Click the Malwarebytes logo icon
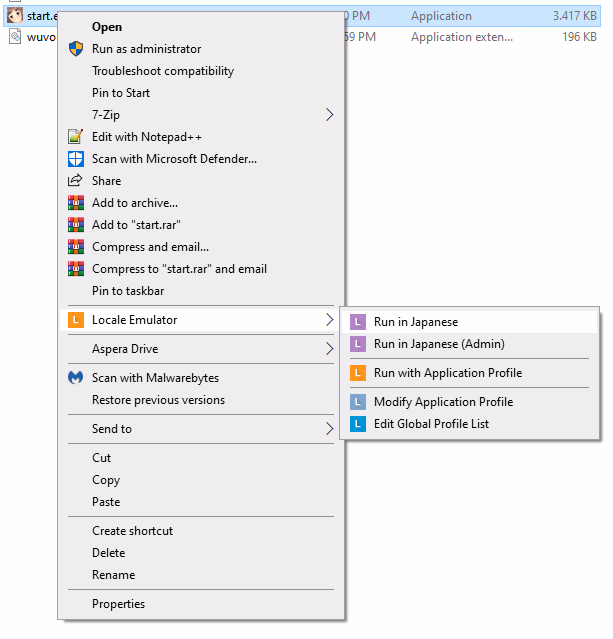 click(75, 378)
